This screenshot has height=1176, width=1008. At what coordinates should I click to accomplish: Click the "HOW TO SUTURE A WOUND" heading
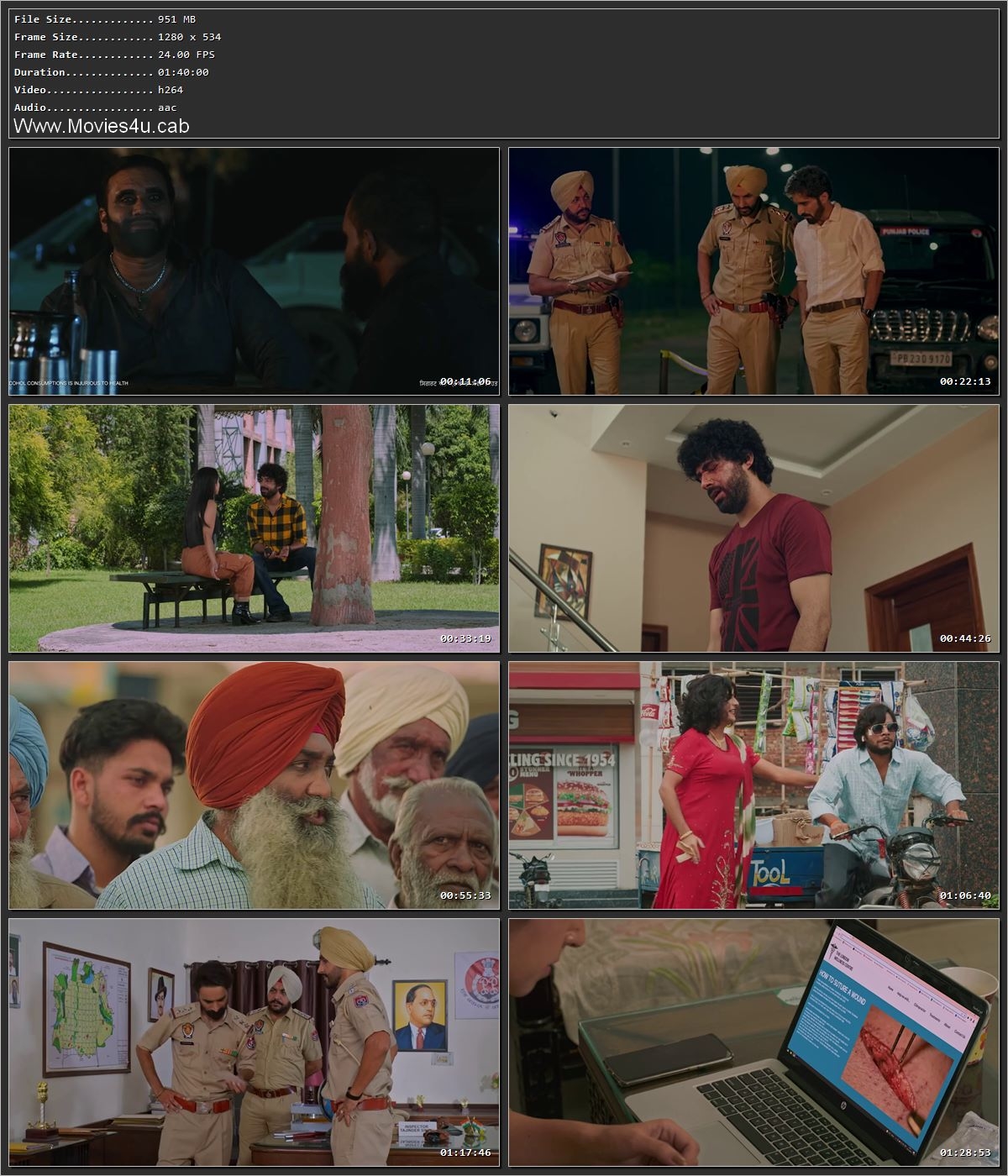click(842, 986)
